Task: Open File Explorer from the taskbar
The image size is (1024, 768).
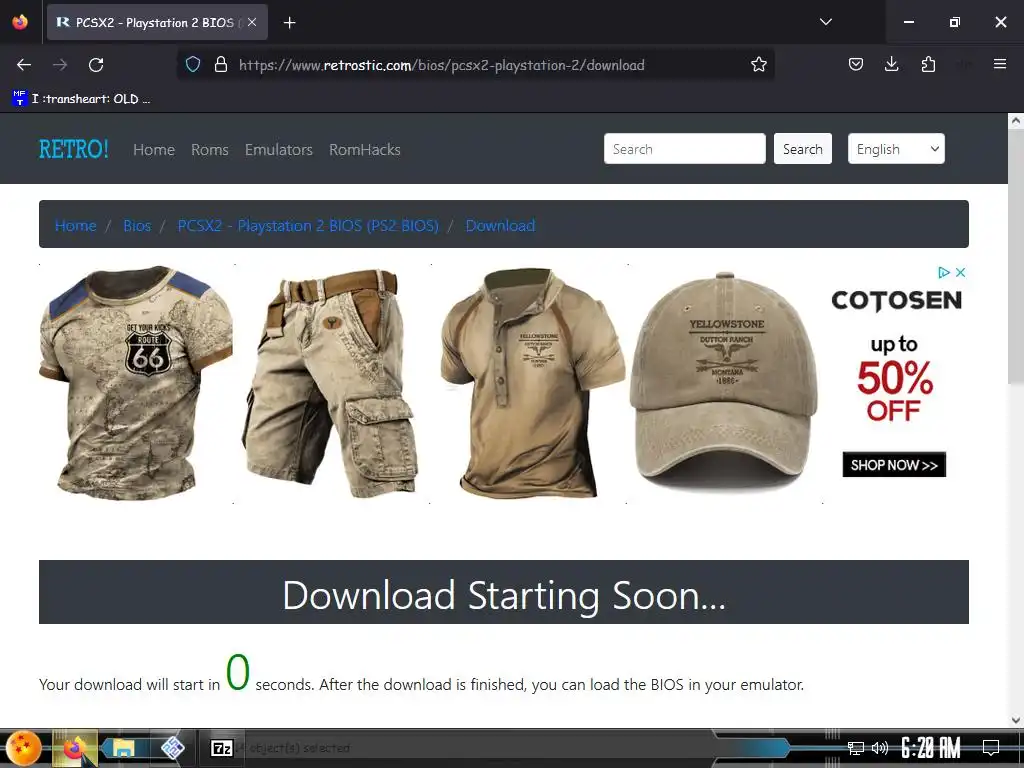Action: point(123,748)
